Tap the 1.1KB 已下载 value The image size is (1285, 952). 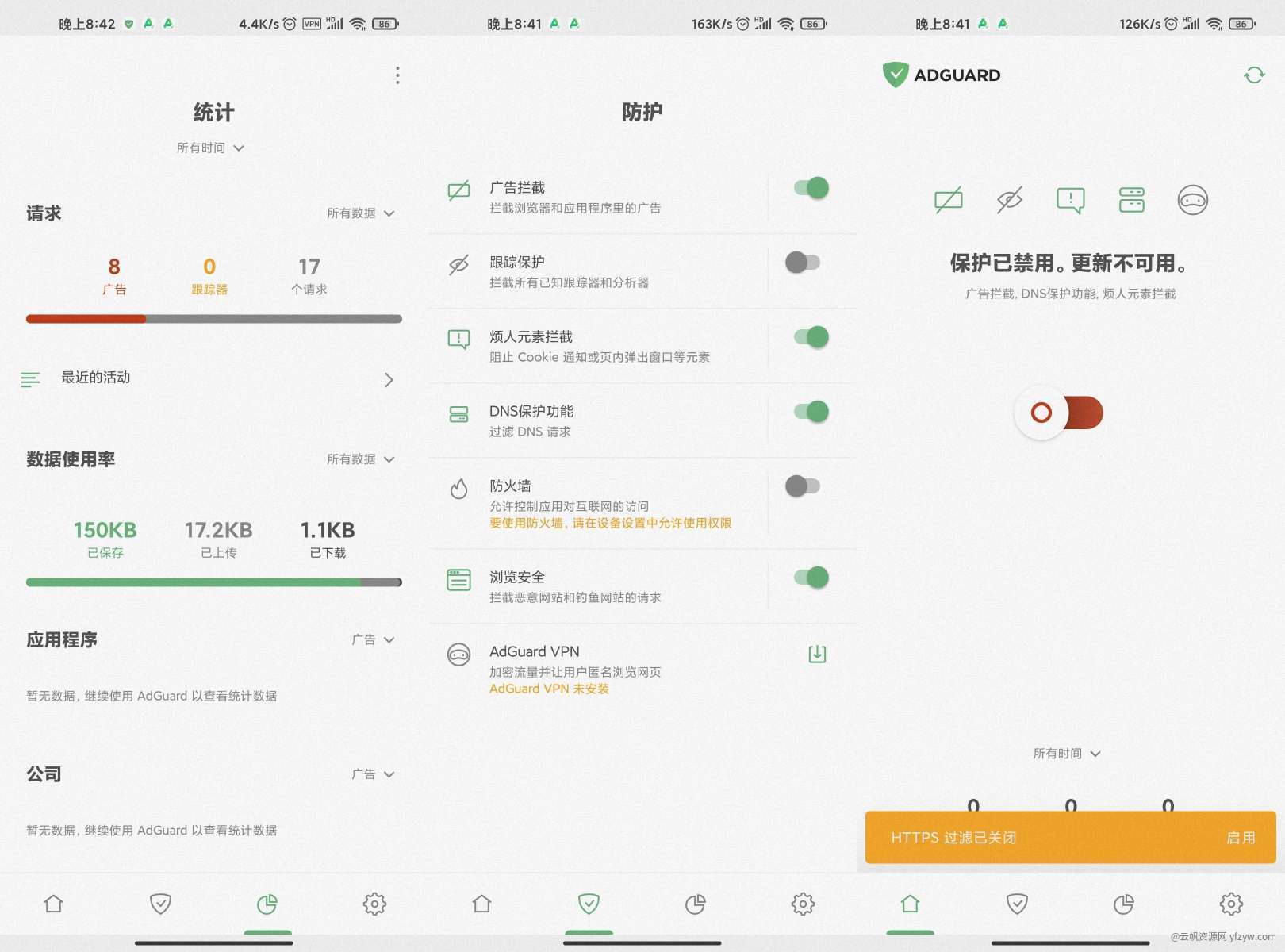tap(328, 539)
